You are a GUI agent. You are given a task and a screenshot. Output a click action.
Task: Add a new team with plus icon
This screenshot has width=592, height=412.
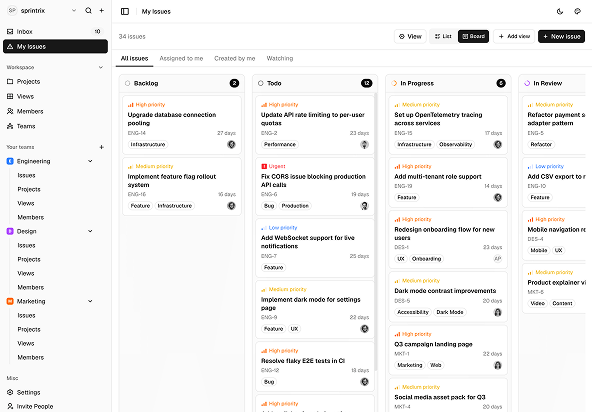(x=102, y=147)
